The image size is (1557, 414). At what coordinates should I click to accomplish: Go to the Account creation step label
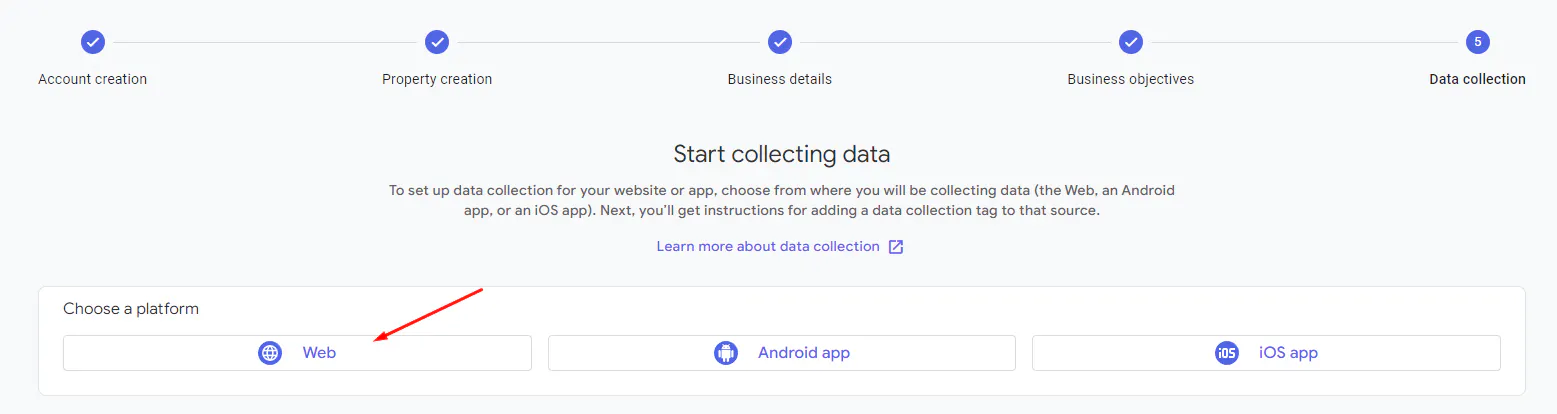coord(93,79)
